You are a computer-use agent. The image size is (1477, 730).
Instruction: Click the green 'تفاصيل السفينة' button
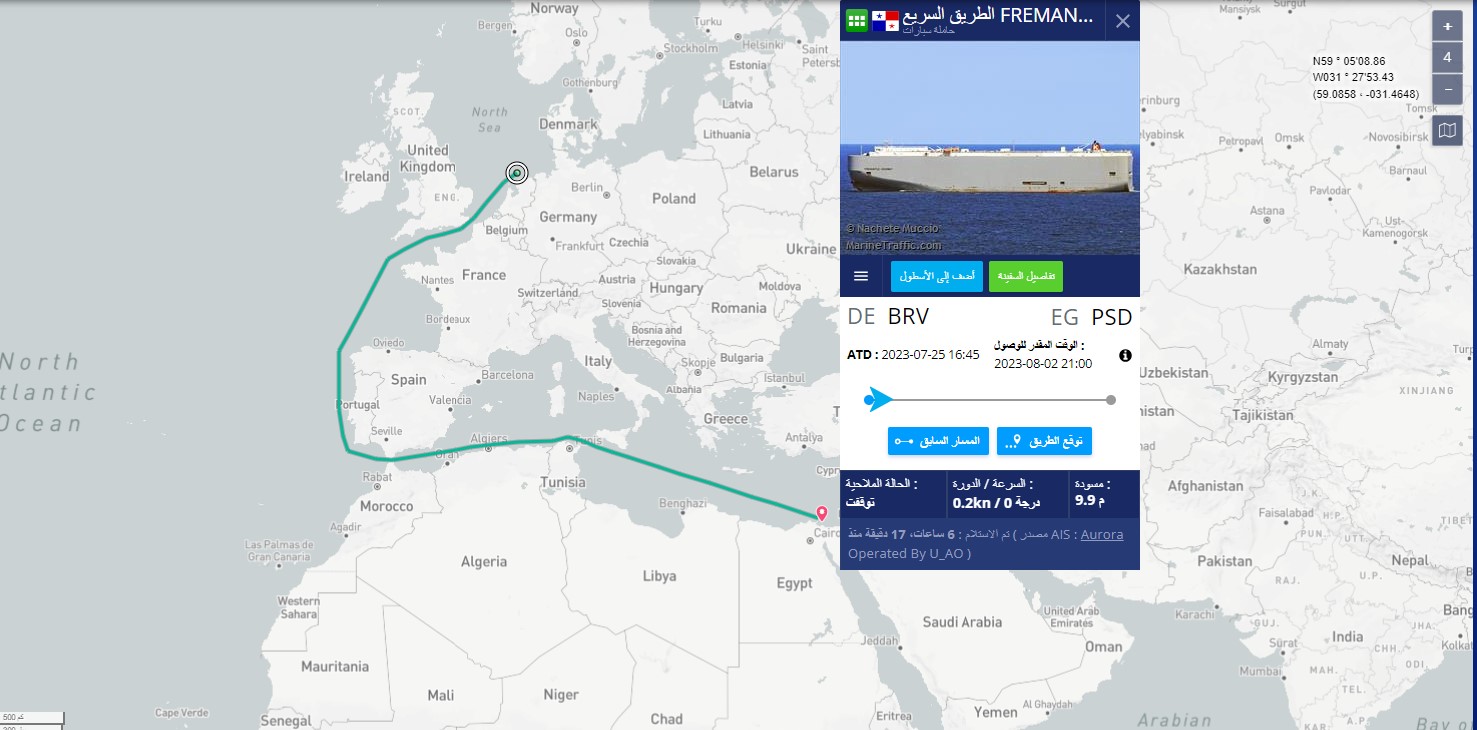coord(1026,276)
